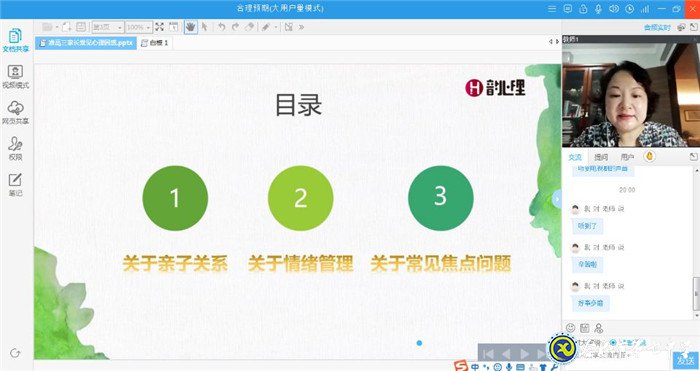Click the lock icon in title bar
This screenshot has height=371, width=700.
coord(583,9)
